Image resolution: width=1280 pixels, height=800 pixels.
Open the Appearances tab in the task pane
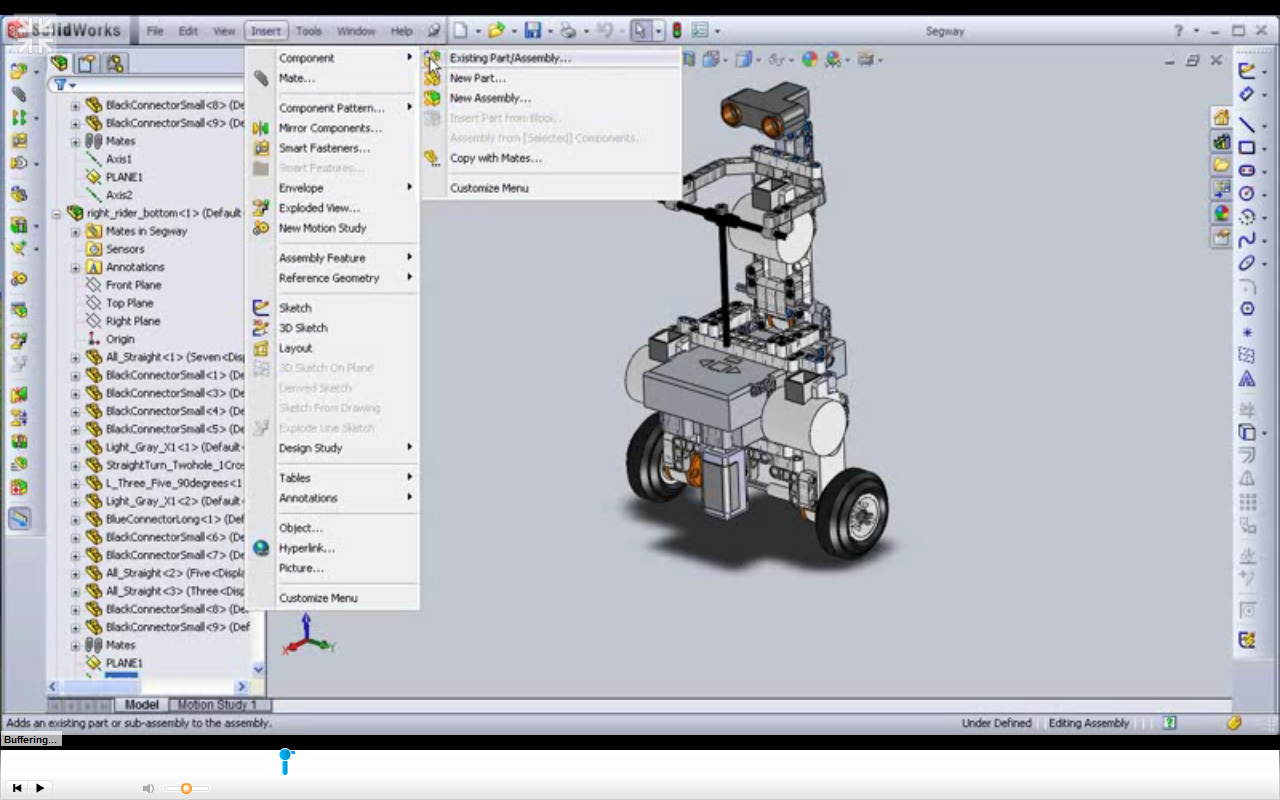pos(1221,213)
